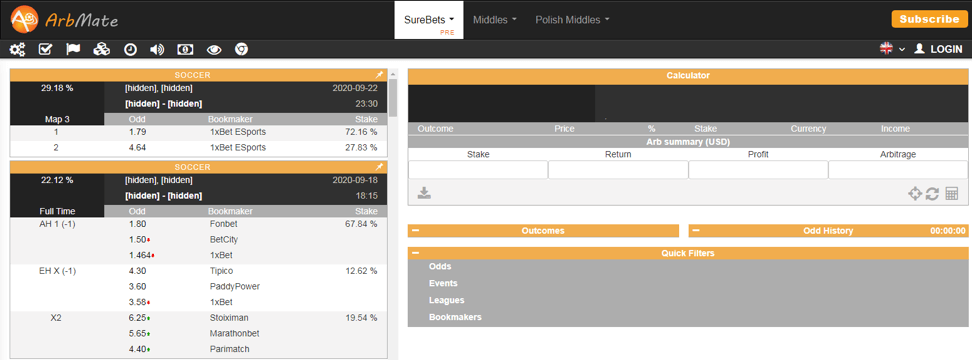Click the AH 1 (-1) outcome label
Screen dimensions: 972x360
[x=57, y=224]
